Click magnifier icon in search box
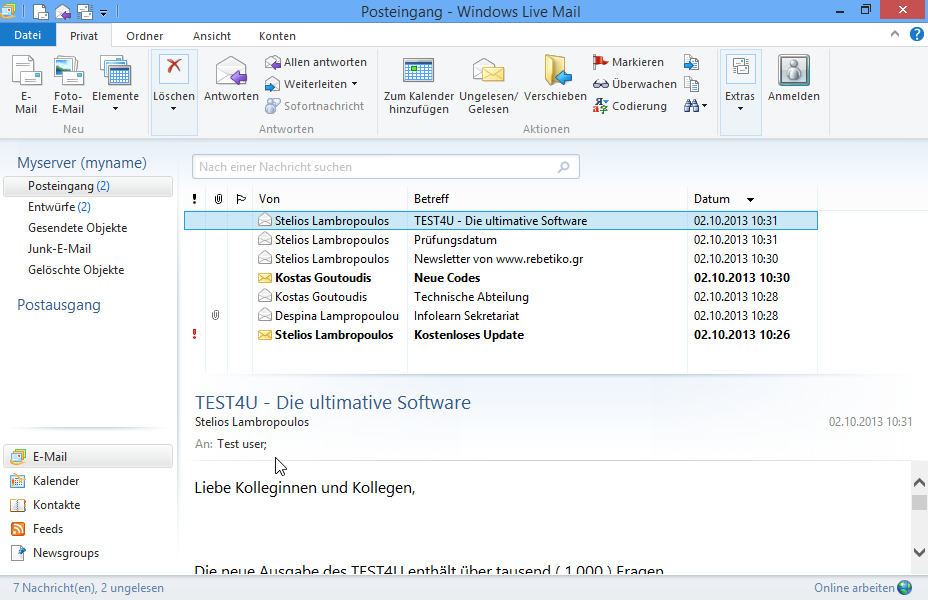 pyautogui.click(x=564, y=167)
